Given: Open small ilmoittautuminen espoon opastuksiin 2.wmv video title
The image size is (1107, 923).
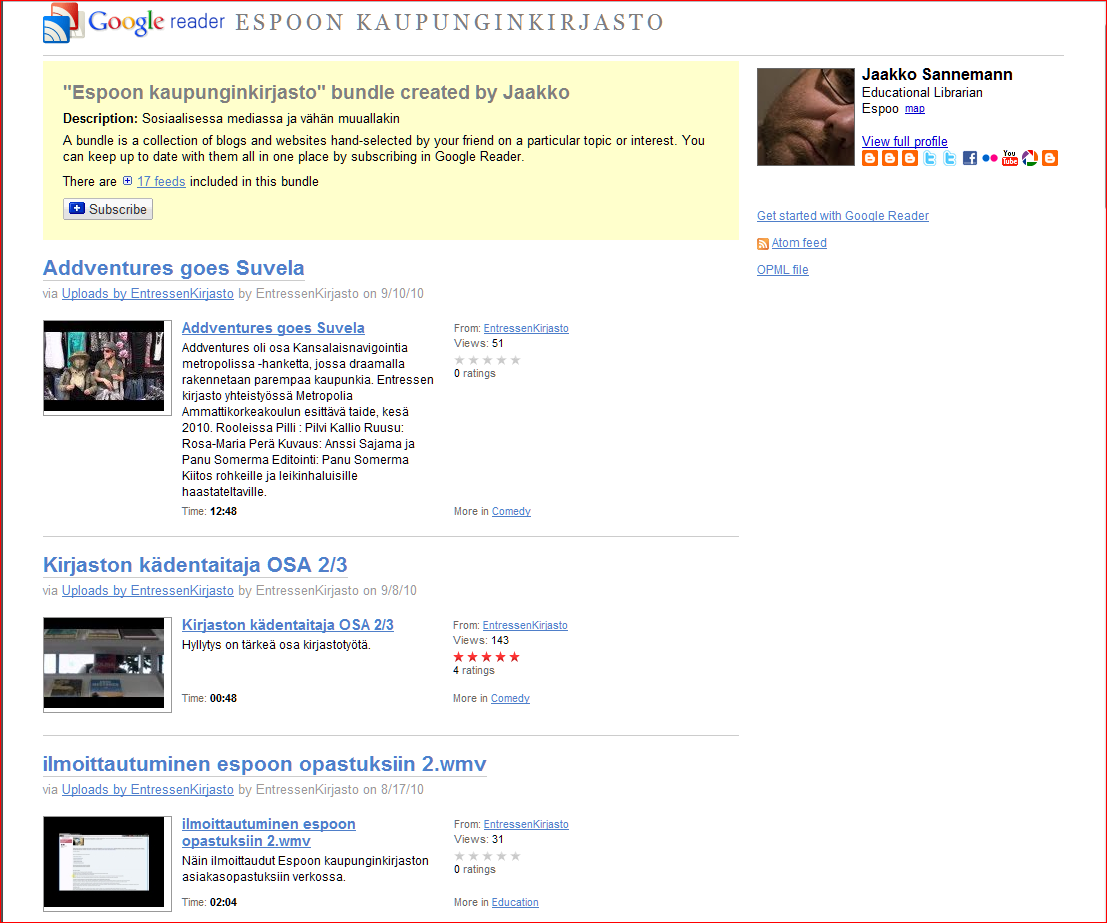Looking at the screenshot, I should pos(269,833).
